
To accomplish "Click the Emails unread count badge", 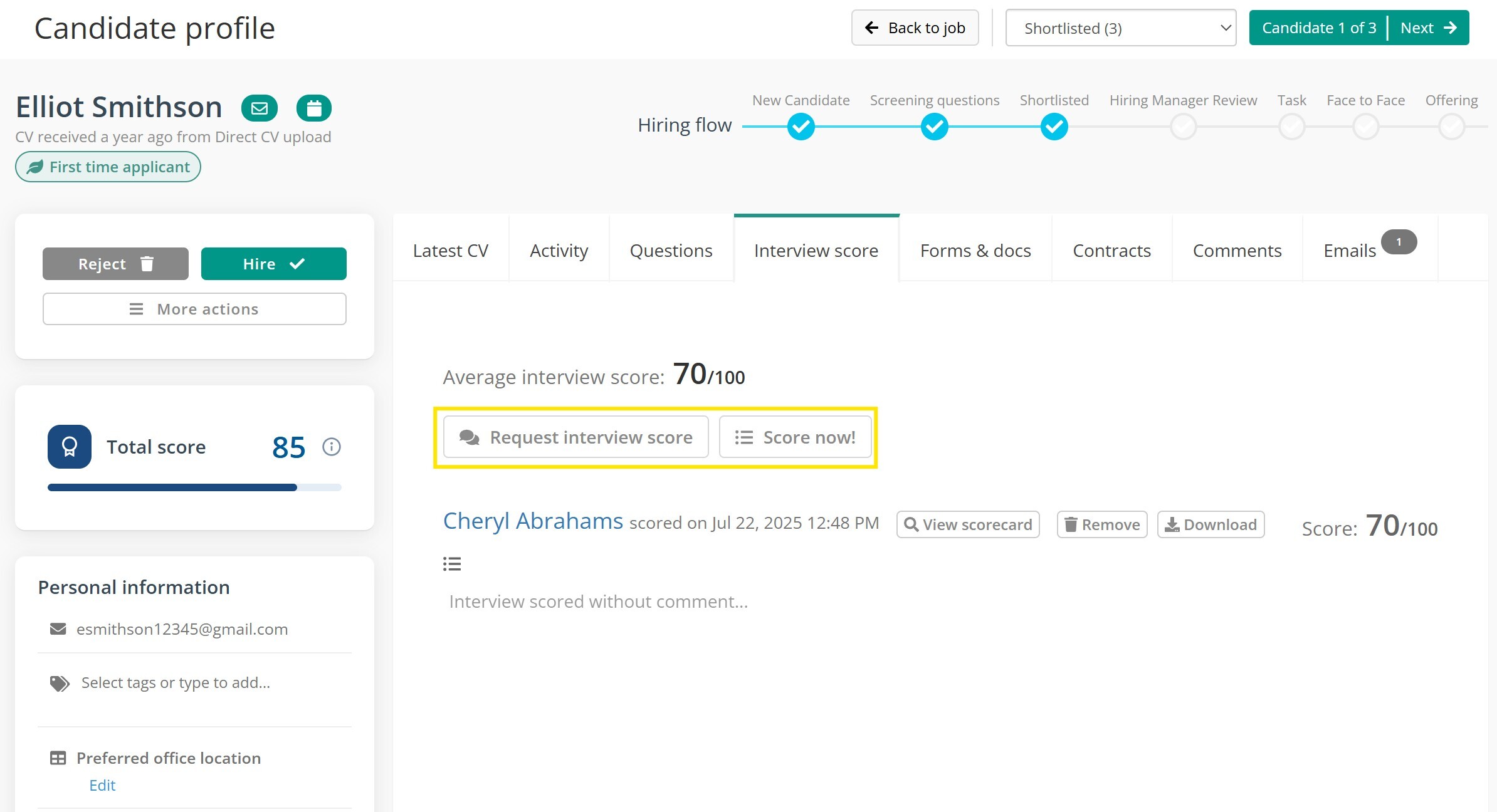I will pos(1399,242).
